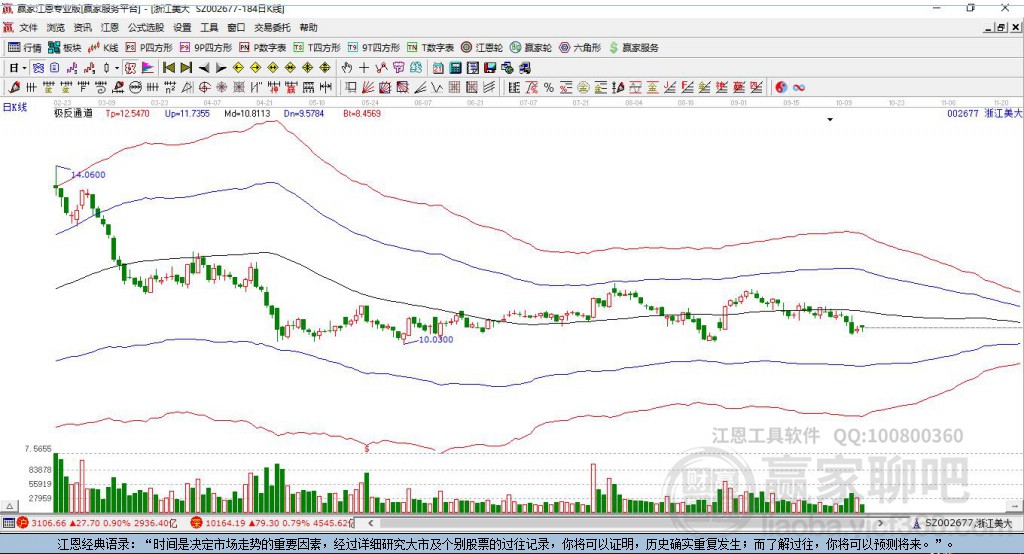Step chart left with black arrow

click(x=204, y=68)
